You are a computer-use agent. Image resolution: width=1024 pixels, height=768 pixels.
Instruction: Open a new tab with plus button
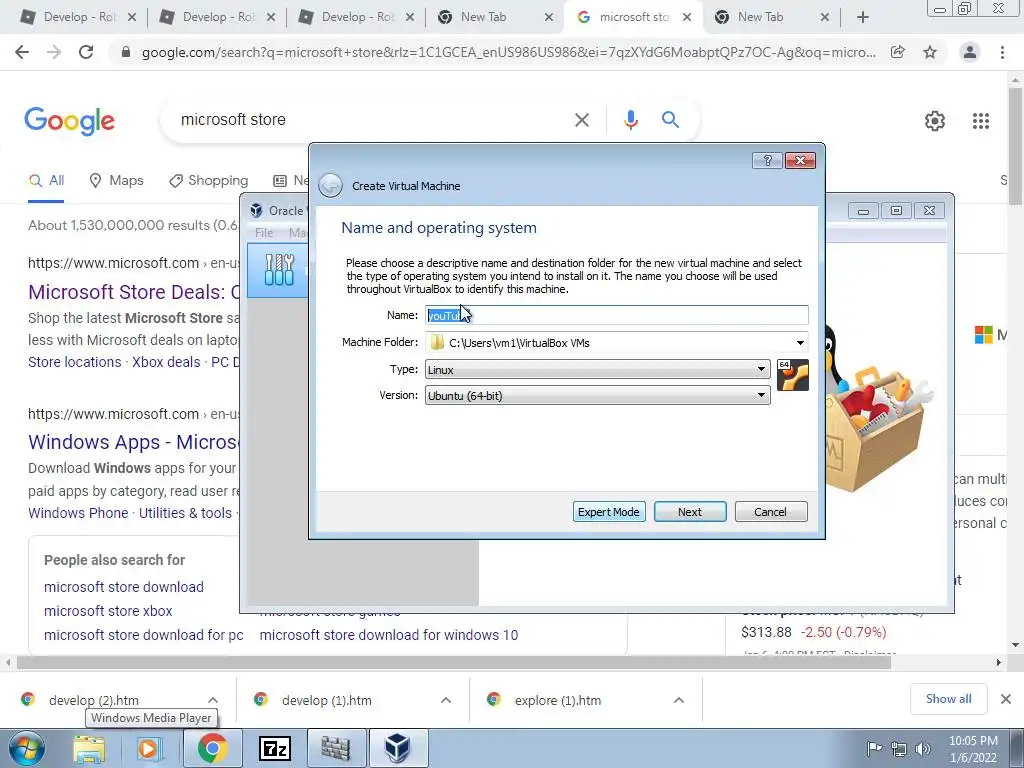pyautogui.click(x=863, y=18)
